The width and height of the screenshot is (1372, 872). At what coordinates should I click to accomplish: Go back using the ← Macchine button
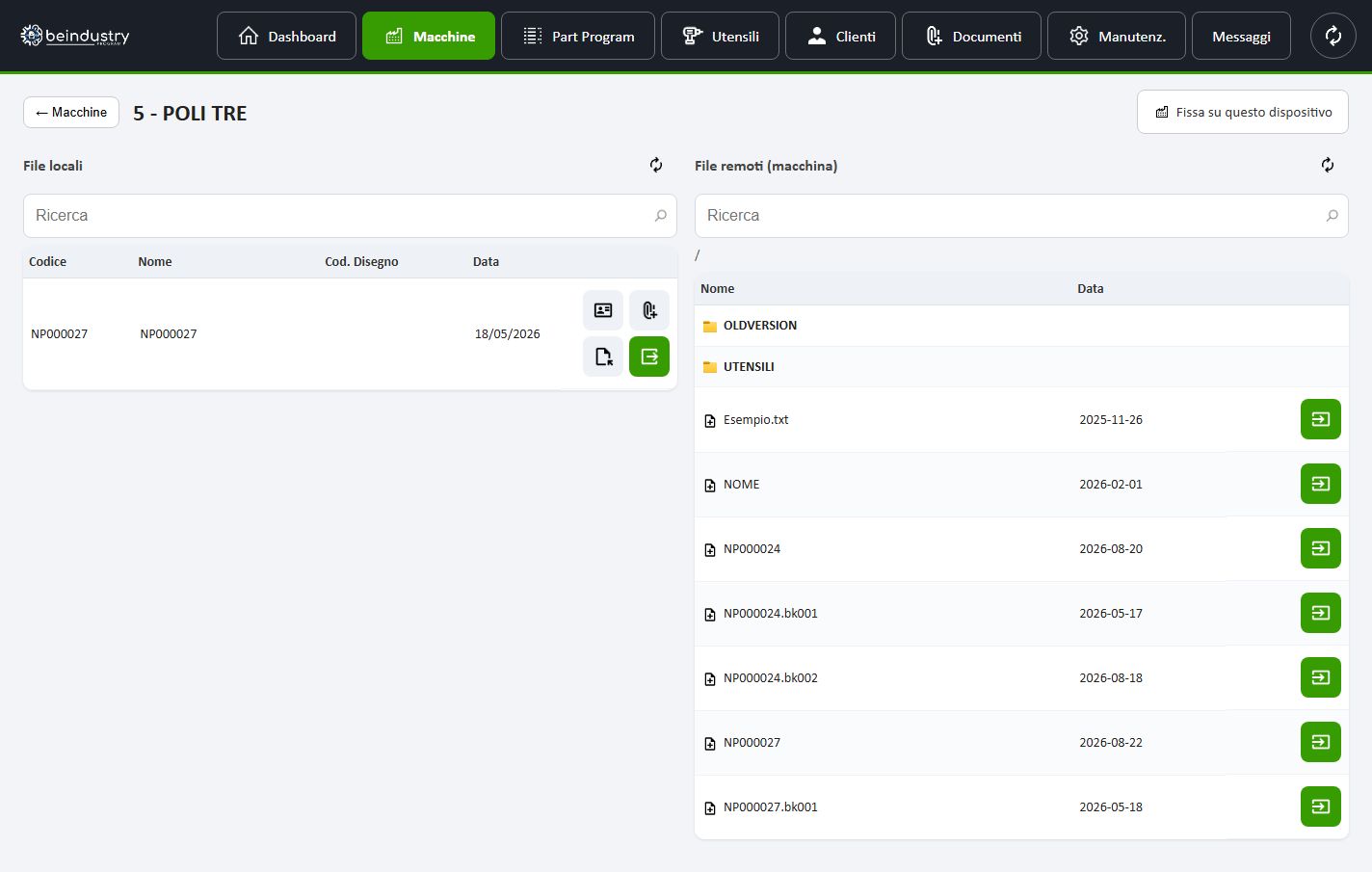point(71,112)
